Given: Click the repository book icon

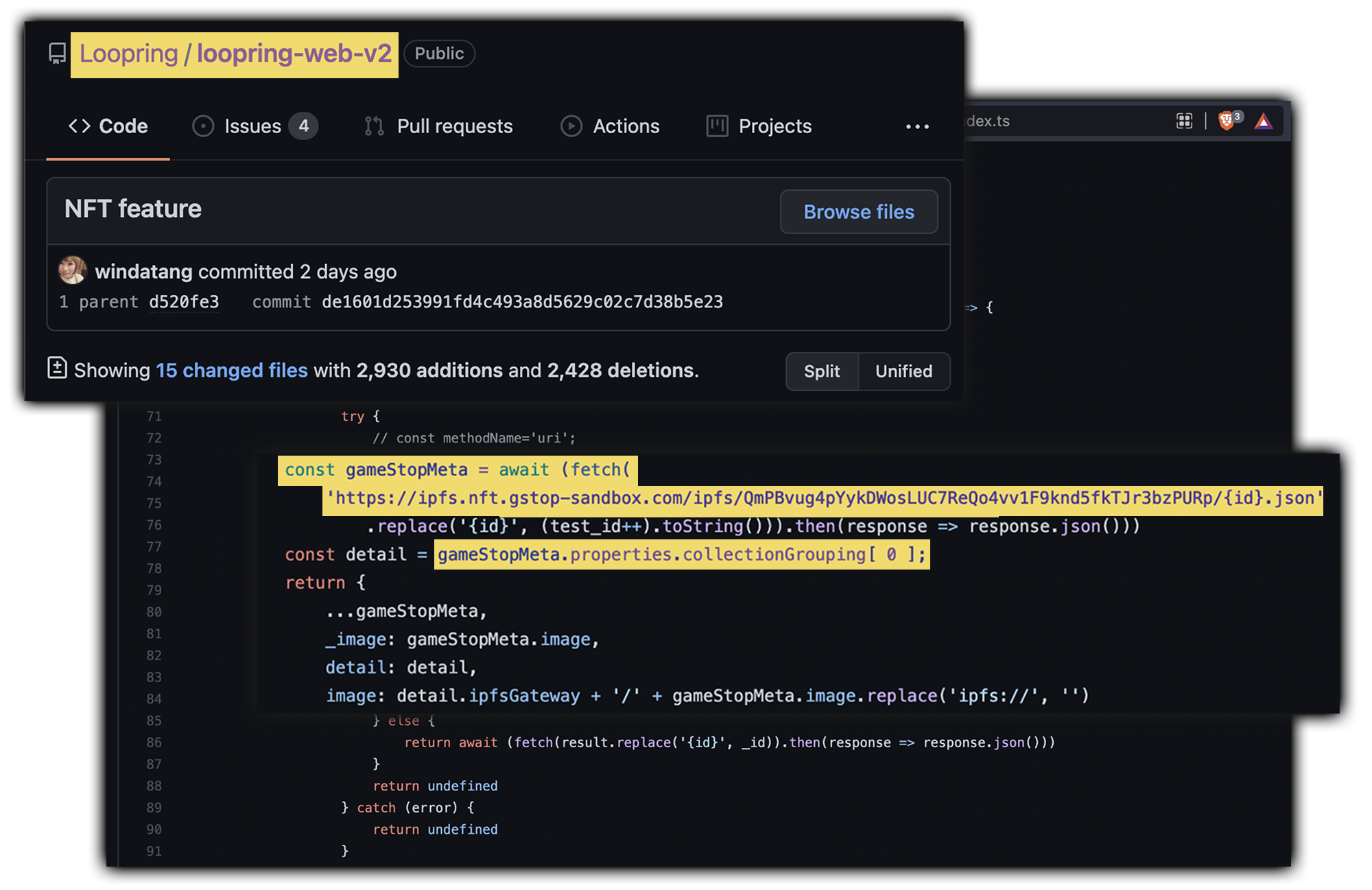Looking at the screenshot, I should click(x=58, y=54).
